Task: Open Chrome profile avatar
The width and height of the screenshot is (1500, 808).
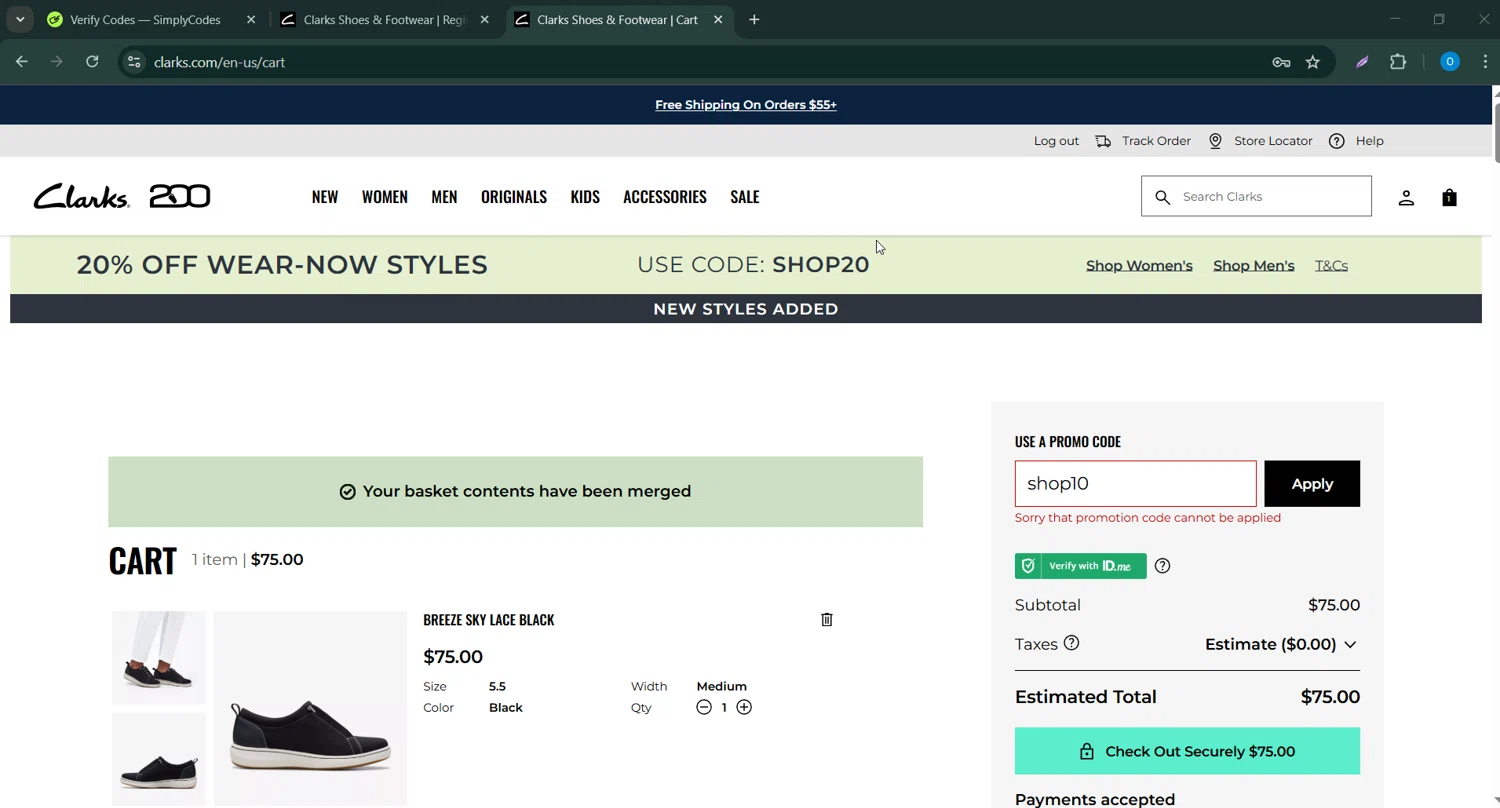Action: pos(1449,62)
